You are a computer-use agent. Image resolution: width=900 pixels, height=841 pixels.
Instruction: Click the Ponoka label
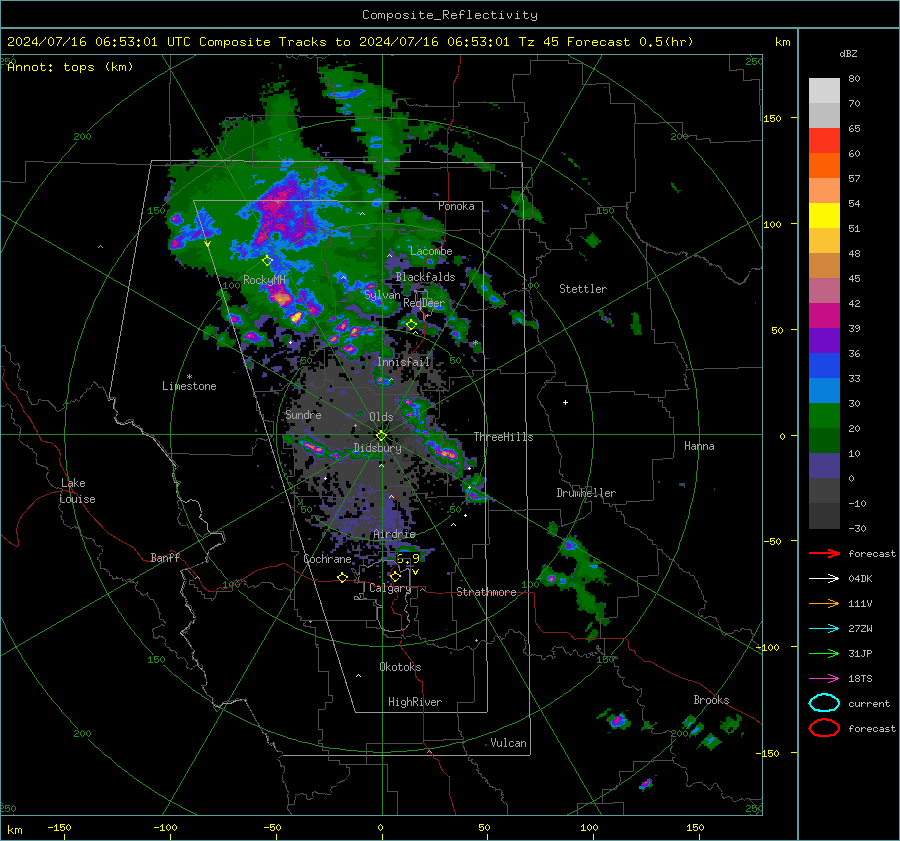(x=456, y=206)
